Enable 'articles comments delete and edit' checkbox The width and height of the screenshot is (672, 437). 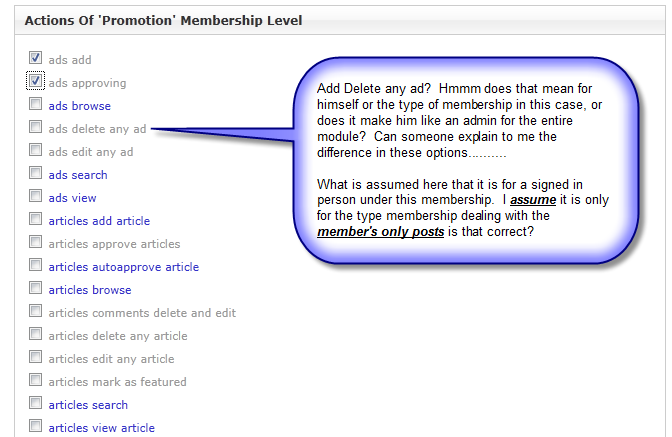[x=36, y=312]
